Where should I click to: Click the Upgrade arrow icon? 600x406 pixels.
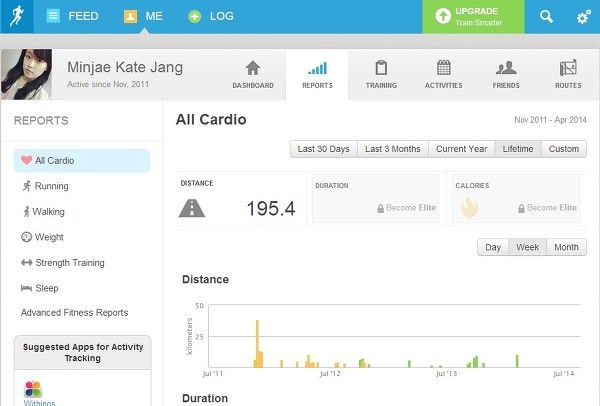point(443,16)
